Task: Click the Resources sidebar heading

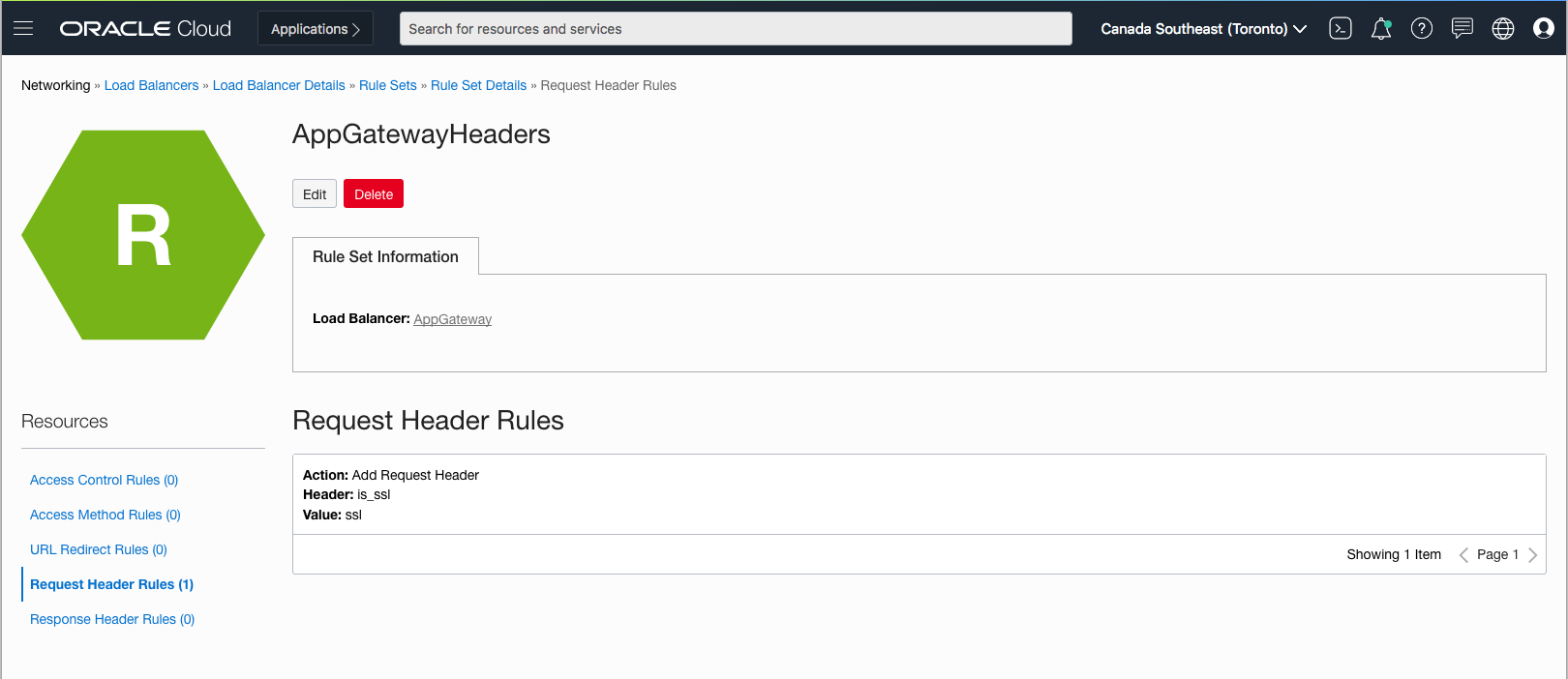Action: pyautogui.click(x=65, y=422)
